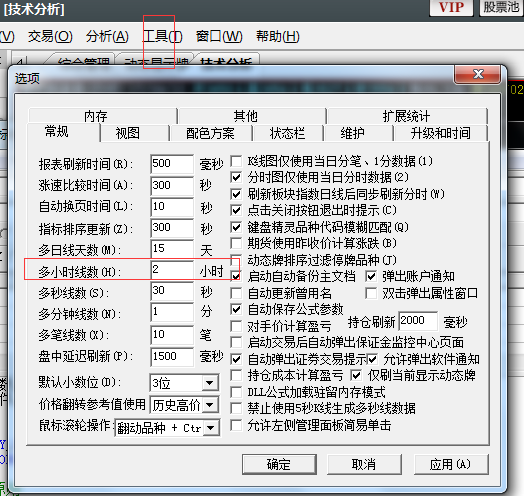Viewport: 524px width, 496px height.
Task: Click the 多秒线数 input field
Action: point(172,291)
